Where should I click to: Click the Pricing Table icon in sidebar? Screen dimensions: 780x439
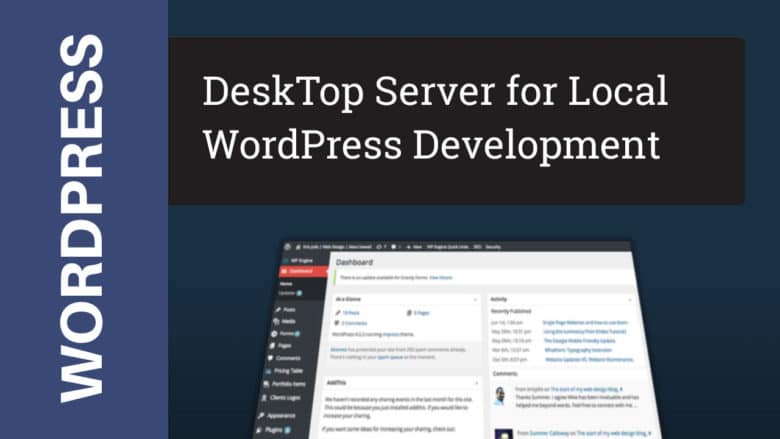(x=268, y=371)
